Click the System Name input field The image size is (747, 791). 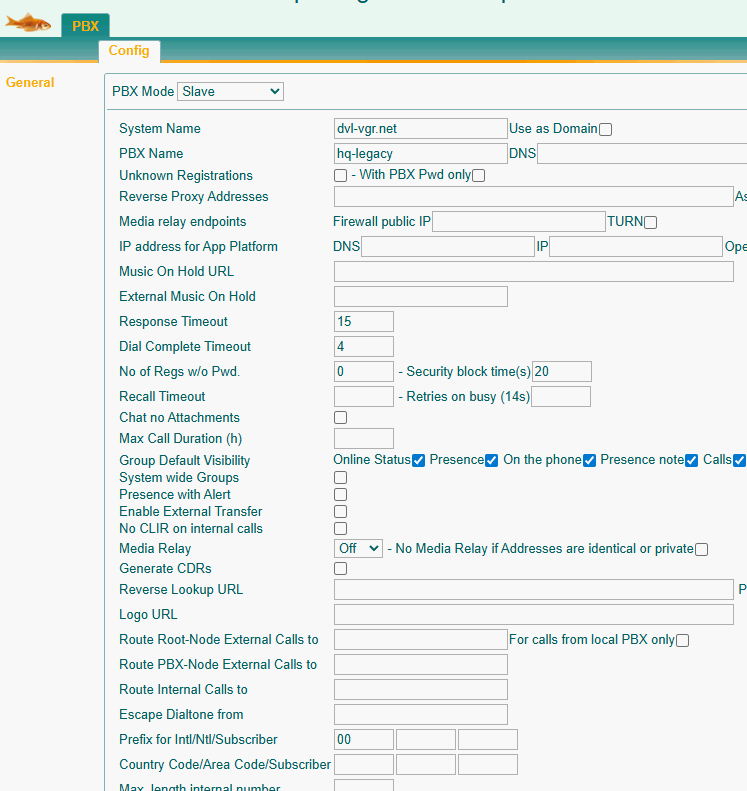tap(420, 129)
